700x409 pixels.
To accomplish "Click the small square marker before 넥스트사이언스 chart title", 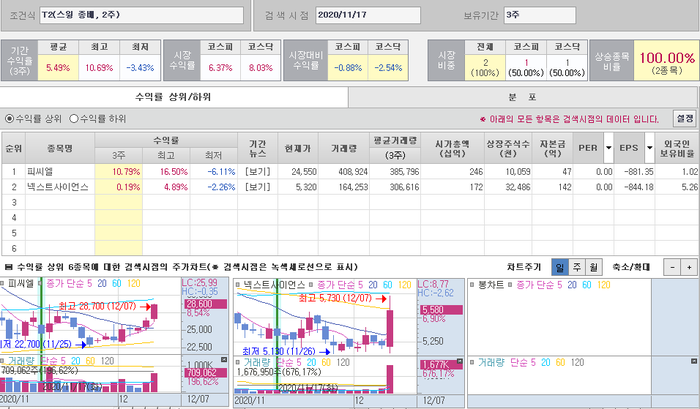I will pyautogui.click(x=238, y=284).
